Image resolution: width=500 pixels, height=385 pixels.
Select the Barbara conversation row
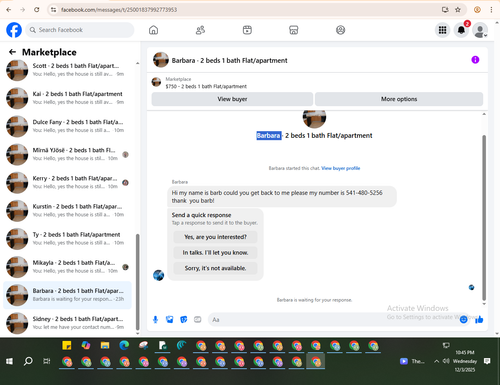pyautogui.click(x=67, y=295)
